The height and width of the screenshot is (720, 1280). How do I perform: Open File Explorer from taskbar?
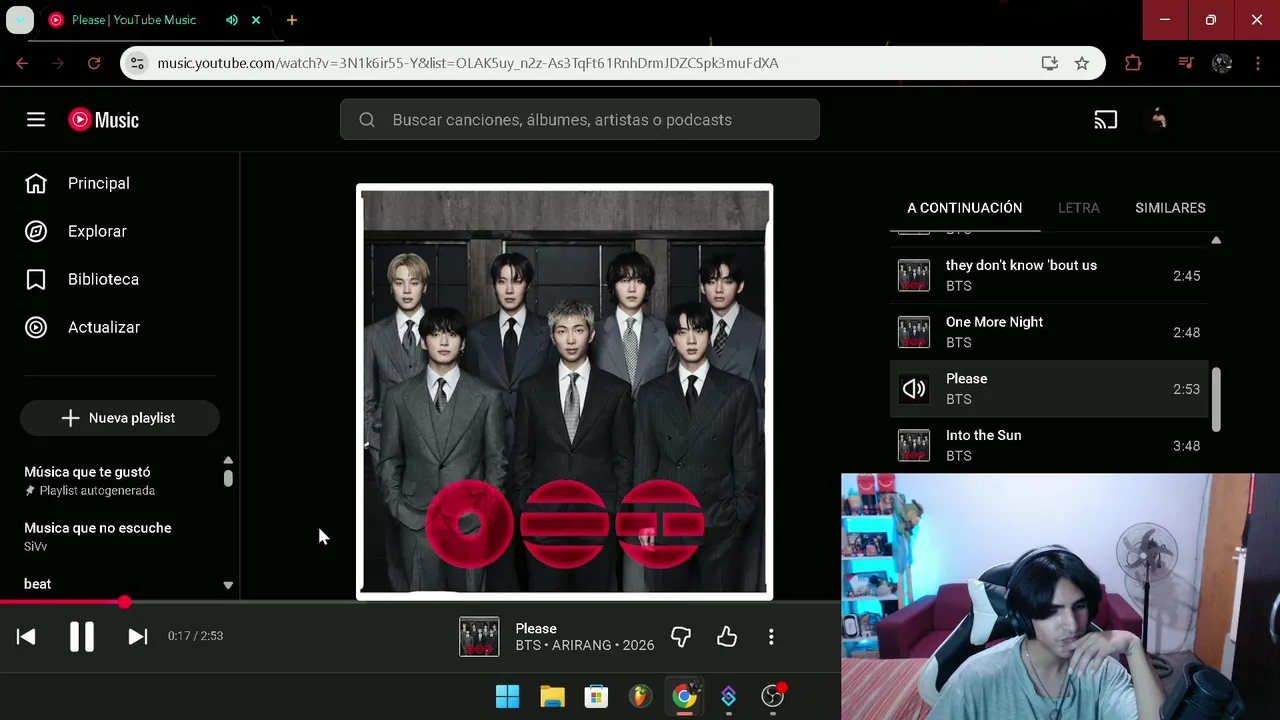tap(552, 696)
